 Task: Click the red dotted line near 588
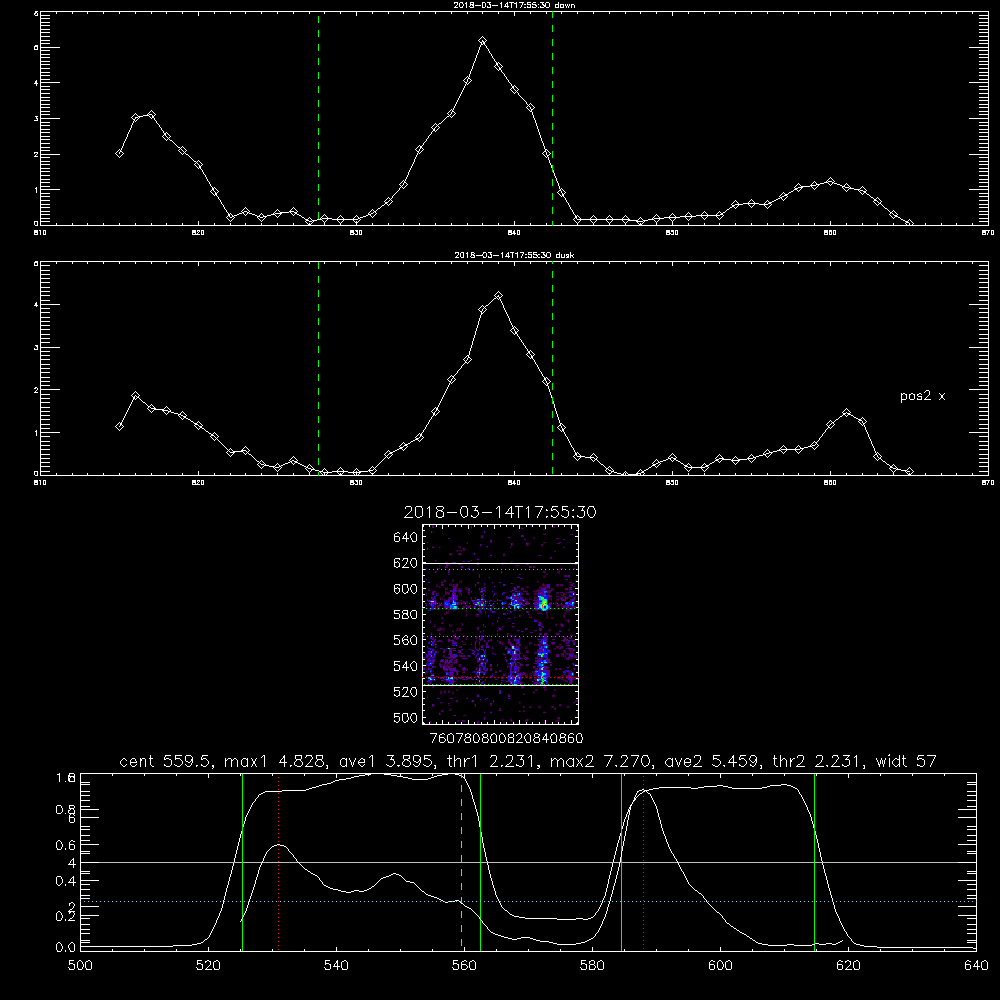coord(643,861)
